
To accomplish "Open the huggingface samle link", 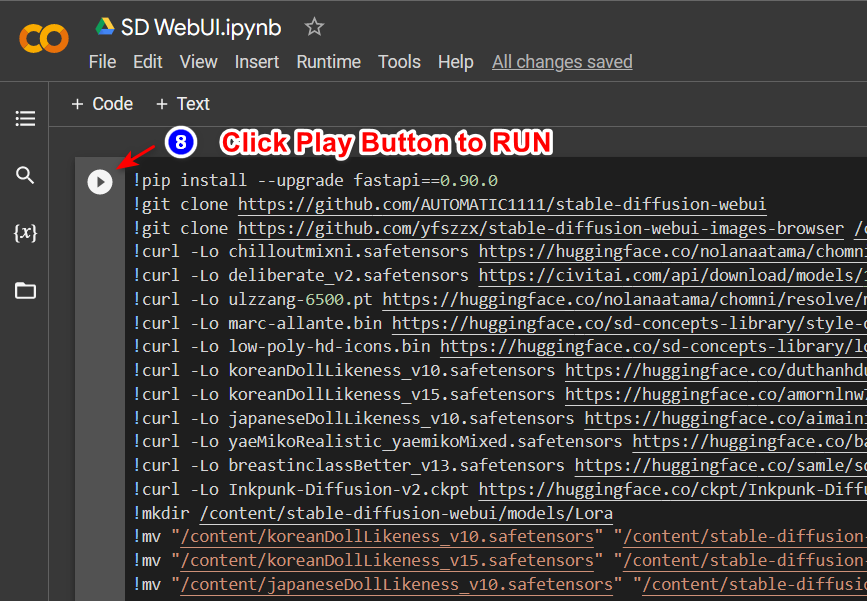I will [720, 466].
